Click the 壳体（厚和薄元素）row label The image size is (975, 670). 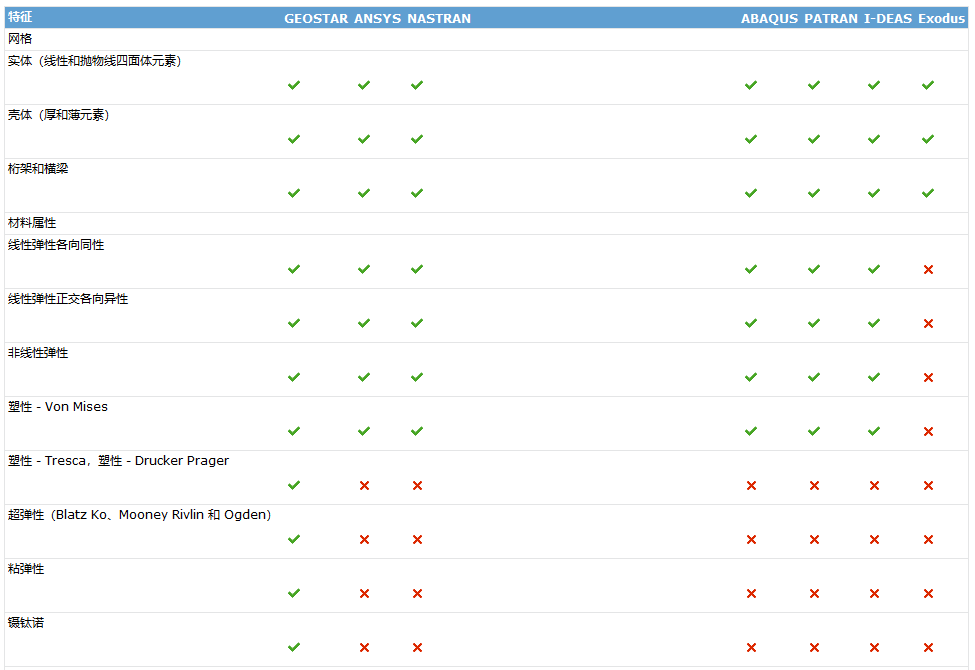58,115
